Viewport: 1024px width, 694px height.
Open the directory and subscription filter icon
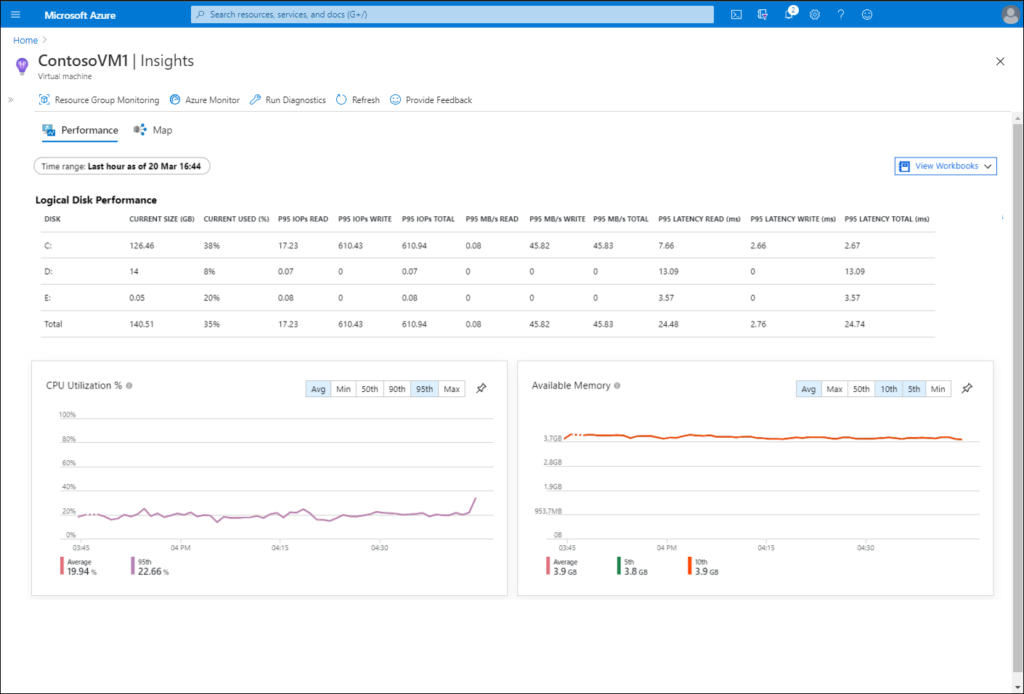(x=763, y=14)
